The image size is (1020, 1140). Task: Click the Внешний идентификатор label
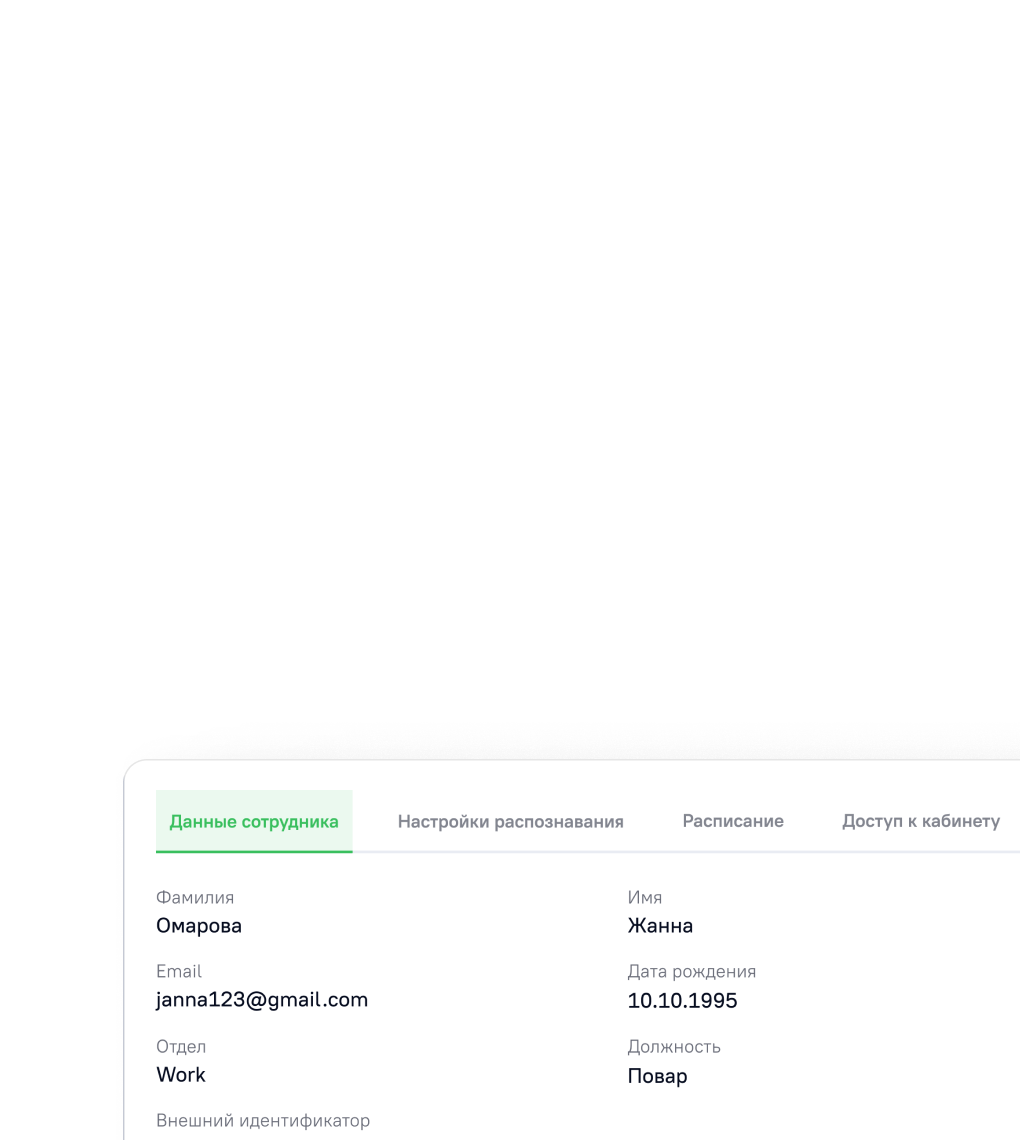point(263,1121)
